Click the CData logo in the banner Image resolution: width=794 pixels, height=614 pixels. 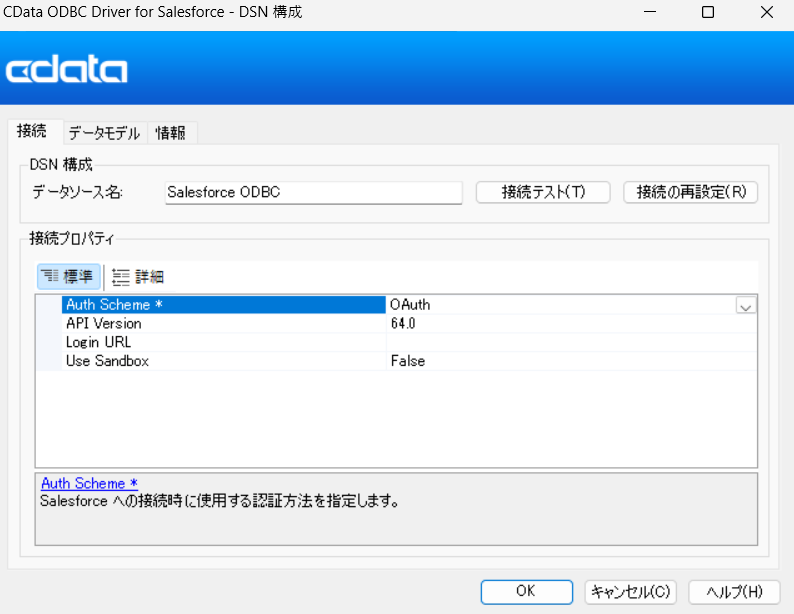[x=67, y=70]
